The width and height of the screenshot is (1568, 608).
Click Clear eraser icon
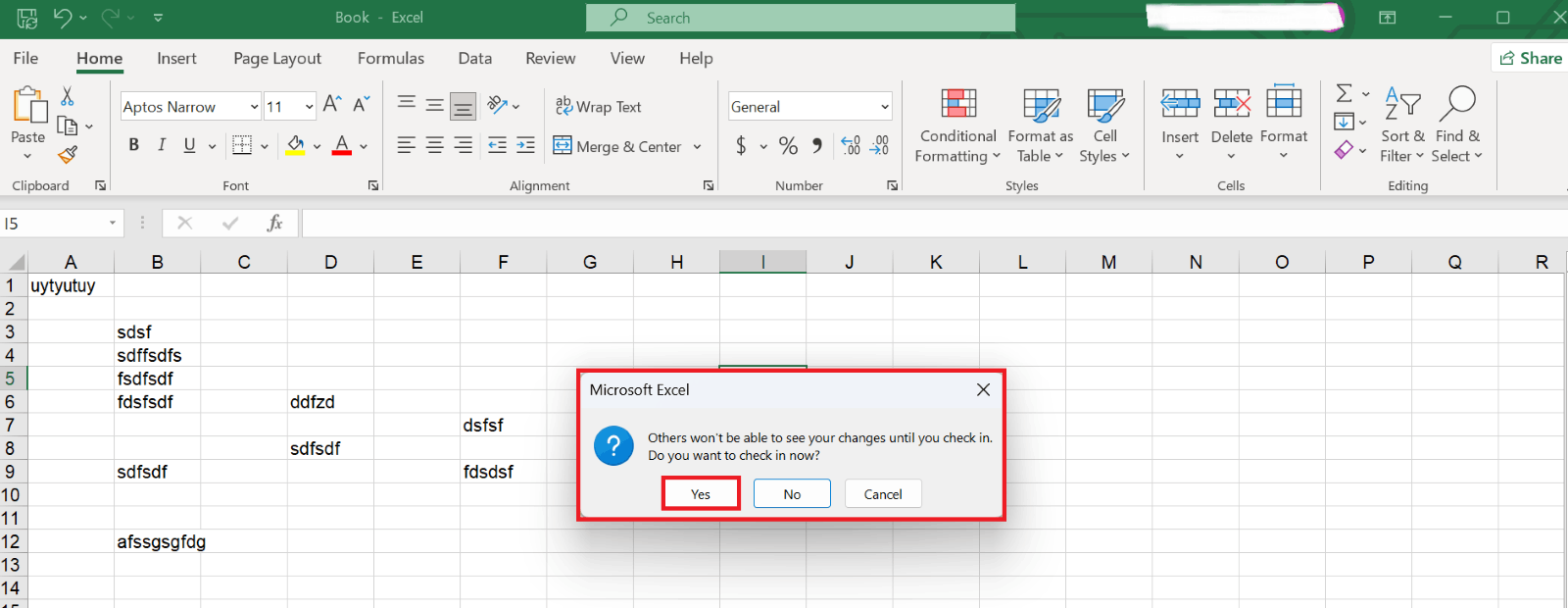point(1345,150)
